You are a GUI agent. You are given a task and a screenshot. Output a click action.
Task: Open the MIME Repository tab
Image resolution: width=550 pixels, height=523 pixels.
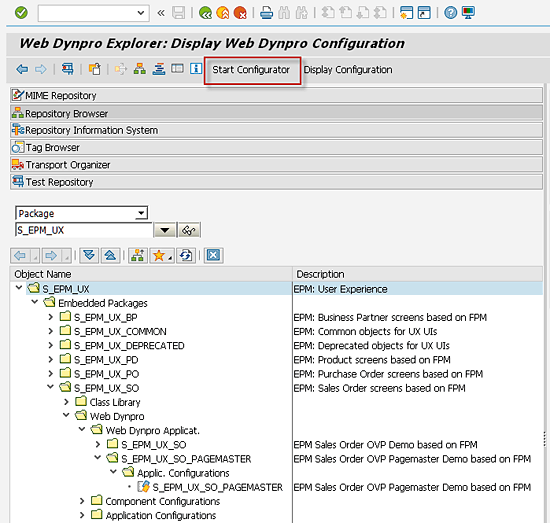[x=276, y=95]
